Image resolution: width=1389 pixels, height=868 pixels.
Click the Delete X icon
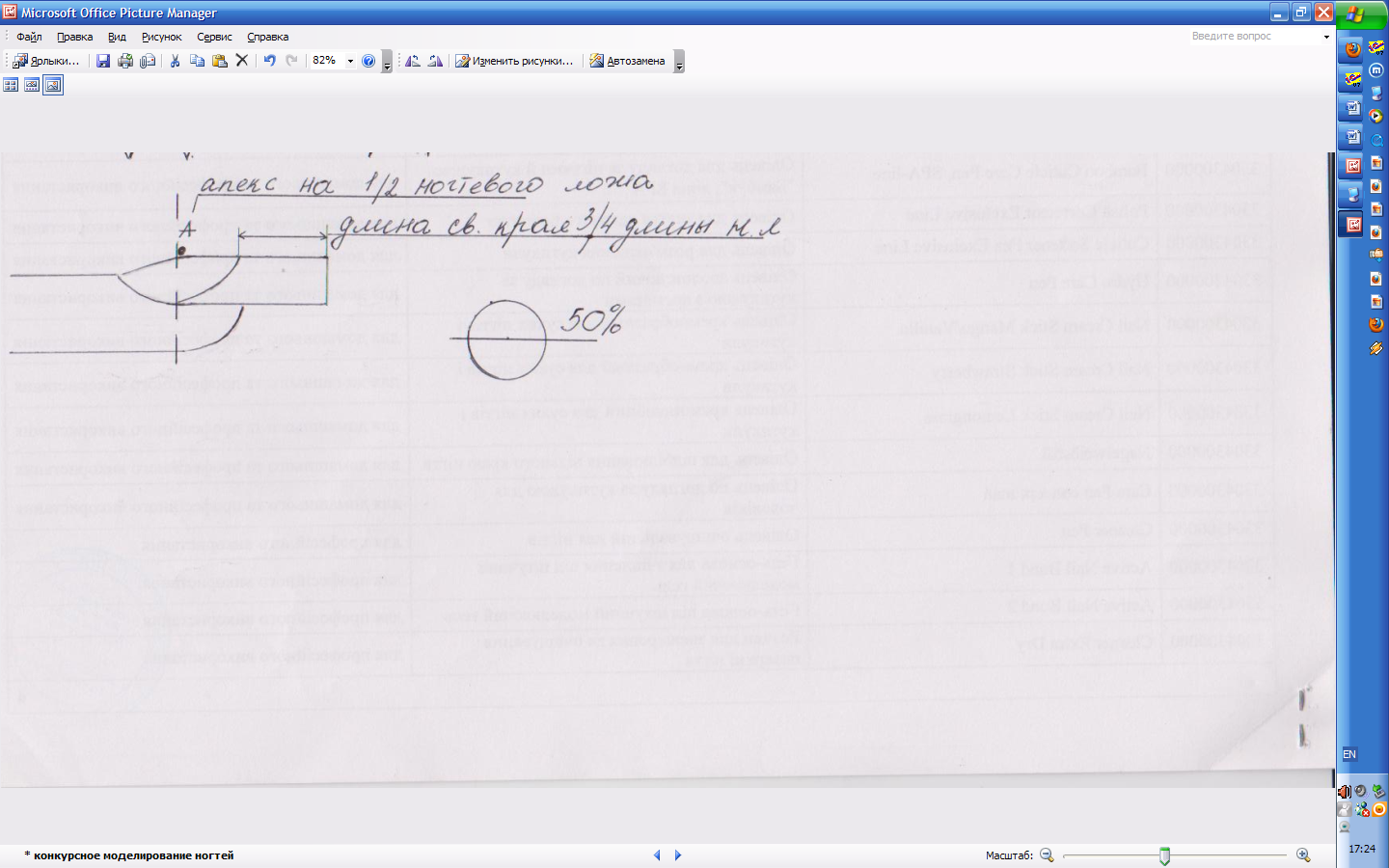[242, 61]
